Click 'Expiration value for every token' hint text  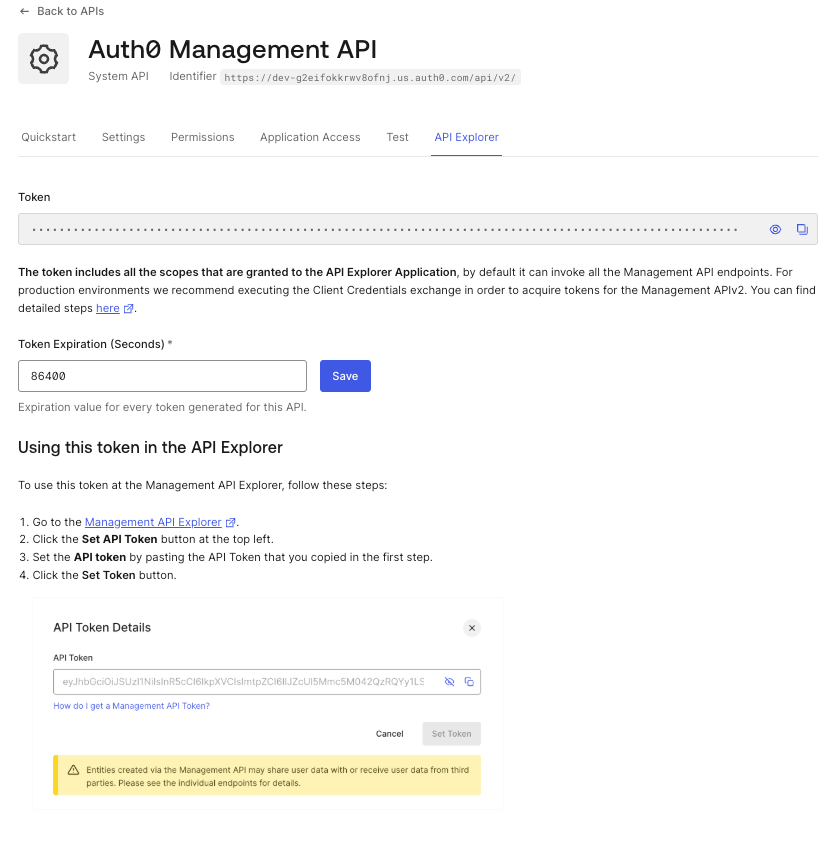click(162, 407)
